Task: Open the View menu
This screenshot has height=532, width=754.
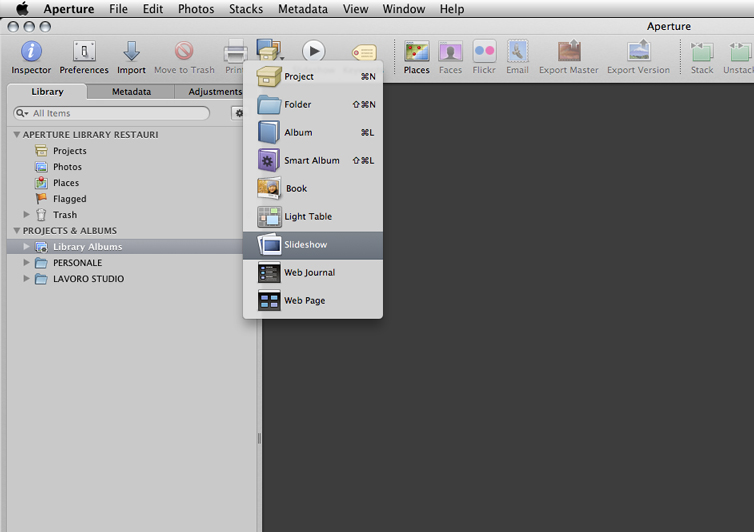Action: [x=355, y=9]
